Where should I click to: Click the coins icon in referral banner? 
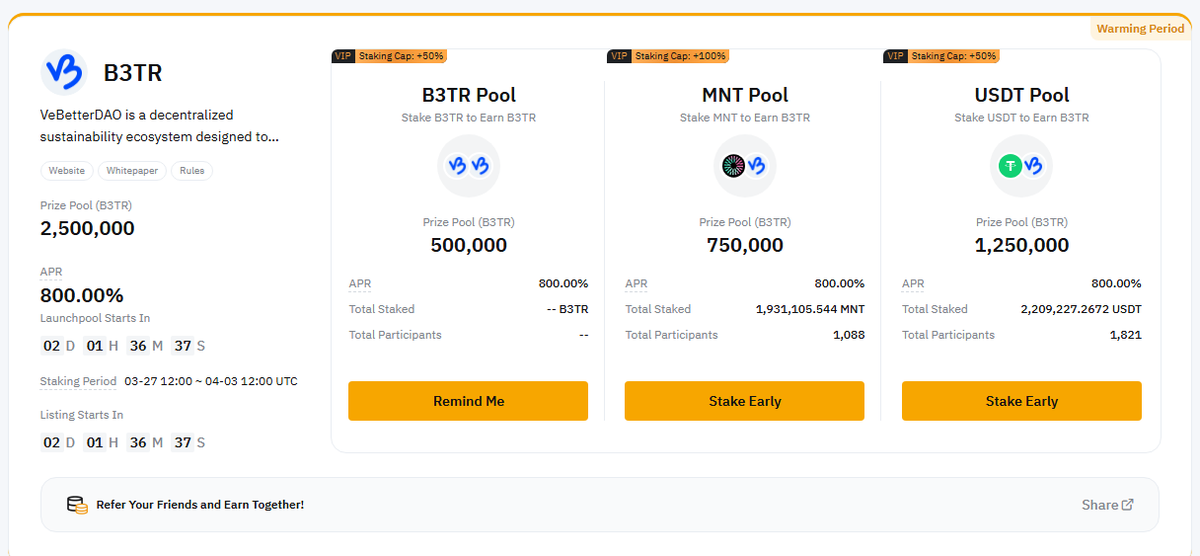(77, 505)
